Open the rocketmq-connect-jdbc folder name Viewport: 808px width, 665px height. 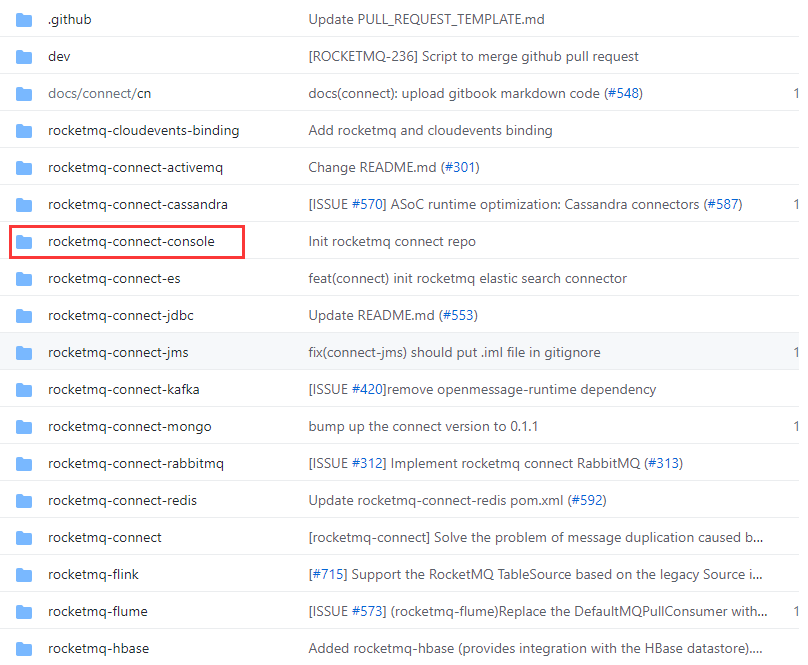pos(121,315)
